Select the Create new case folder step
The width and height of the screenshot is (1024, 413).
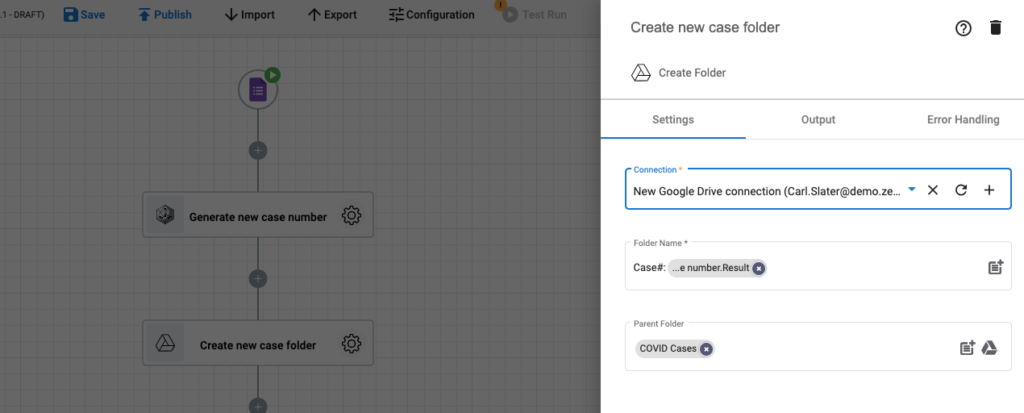(258, 342)
